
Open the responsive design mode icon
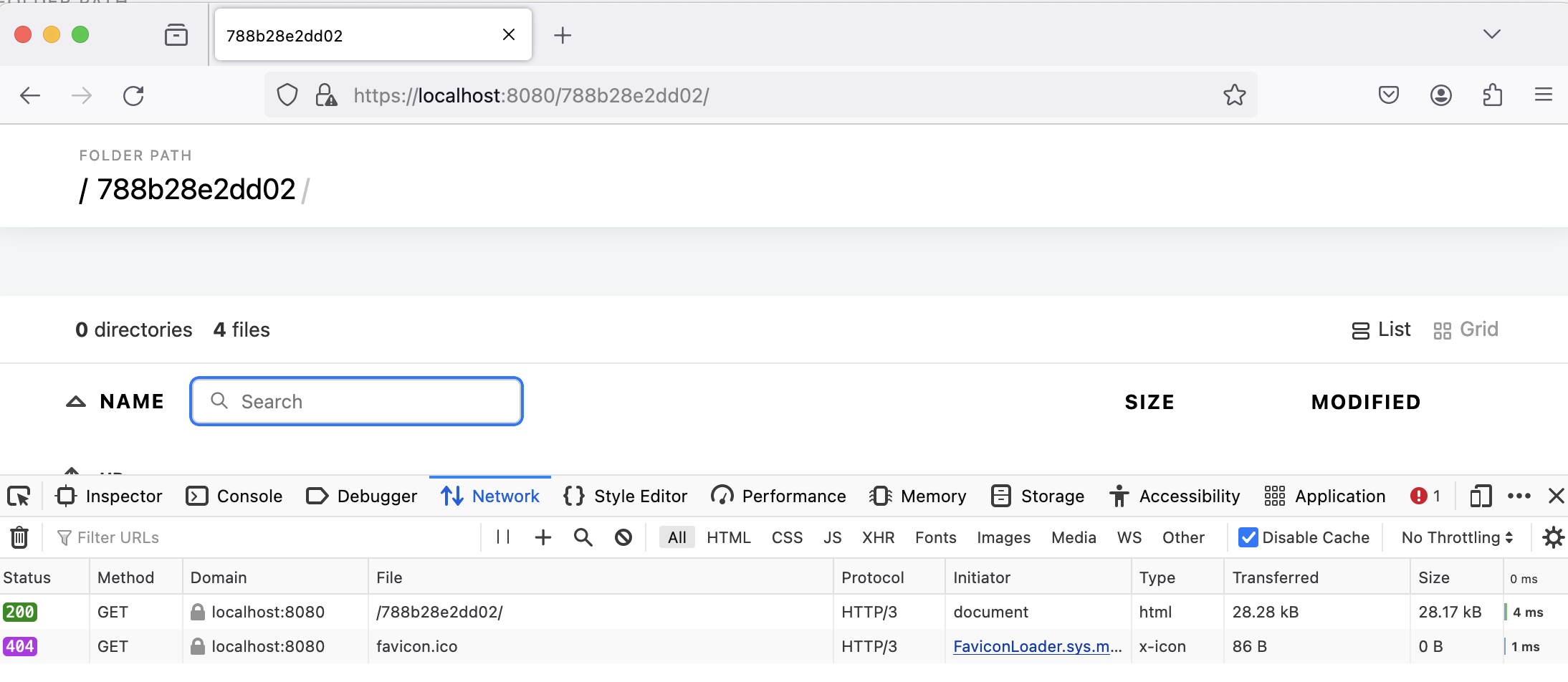point(1480,496)
